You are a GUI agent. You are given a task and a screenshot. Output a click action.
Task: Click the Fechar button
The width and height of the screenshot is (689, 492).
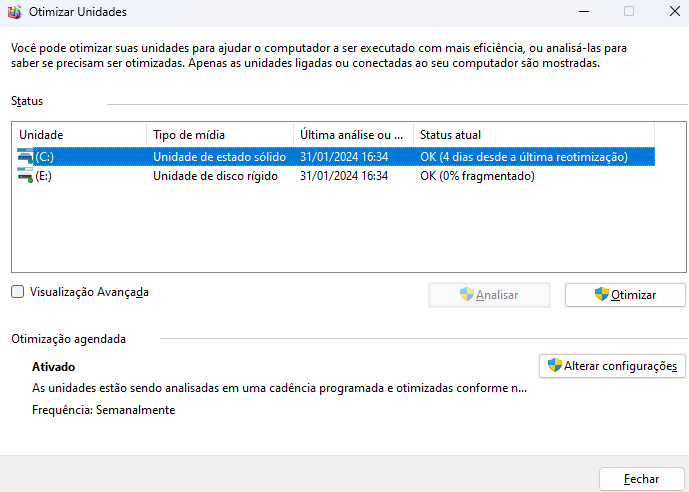click(x=642, y=479)
